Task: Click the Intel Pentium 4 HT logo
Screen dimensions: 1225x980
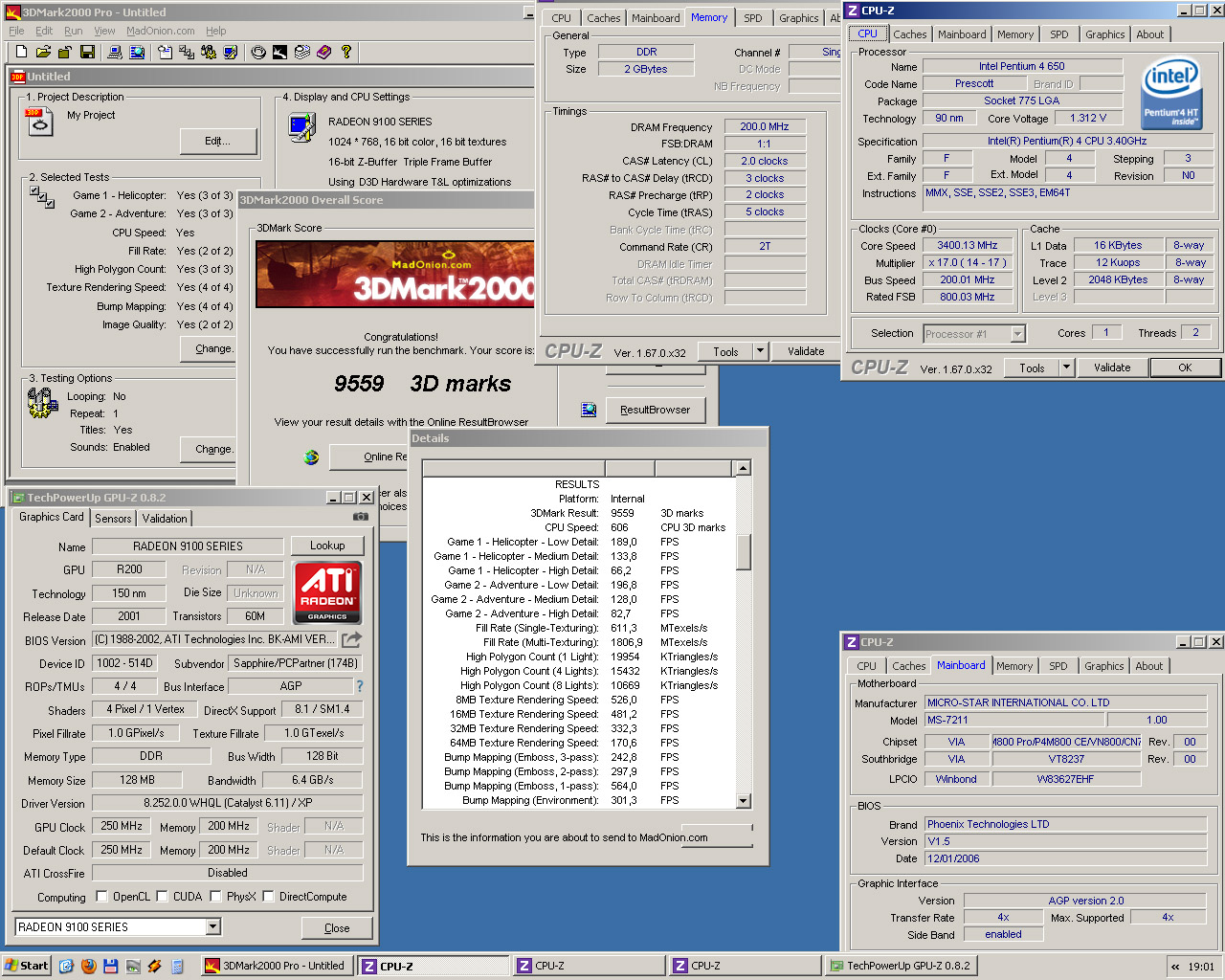Action: tap(1171, 94)
